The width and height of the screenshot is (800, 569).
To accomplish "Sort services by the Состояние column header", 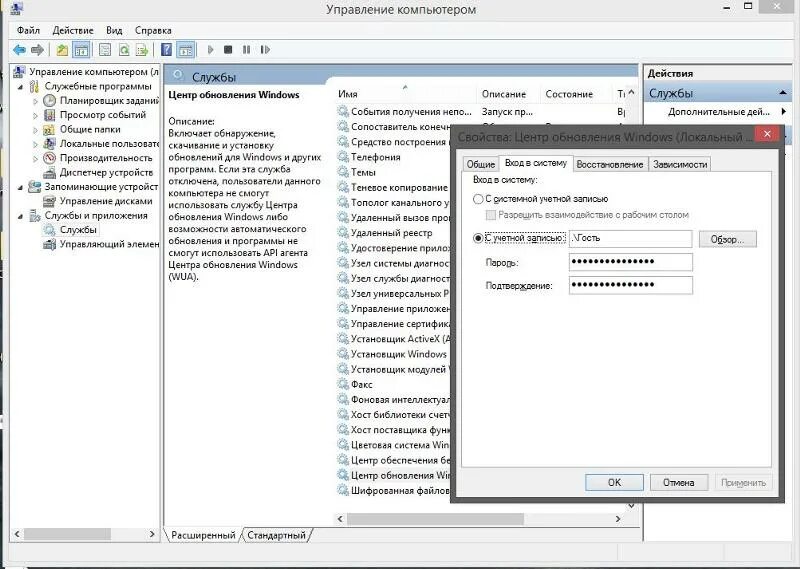I will coord(576,94).
